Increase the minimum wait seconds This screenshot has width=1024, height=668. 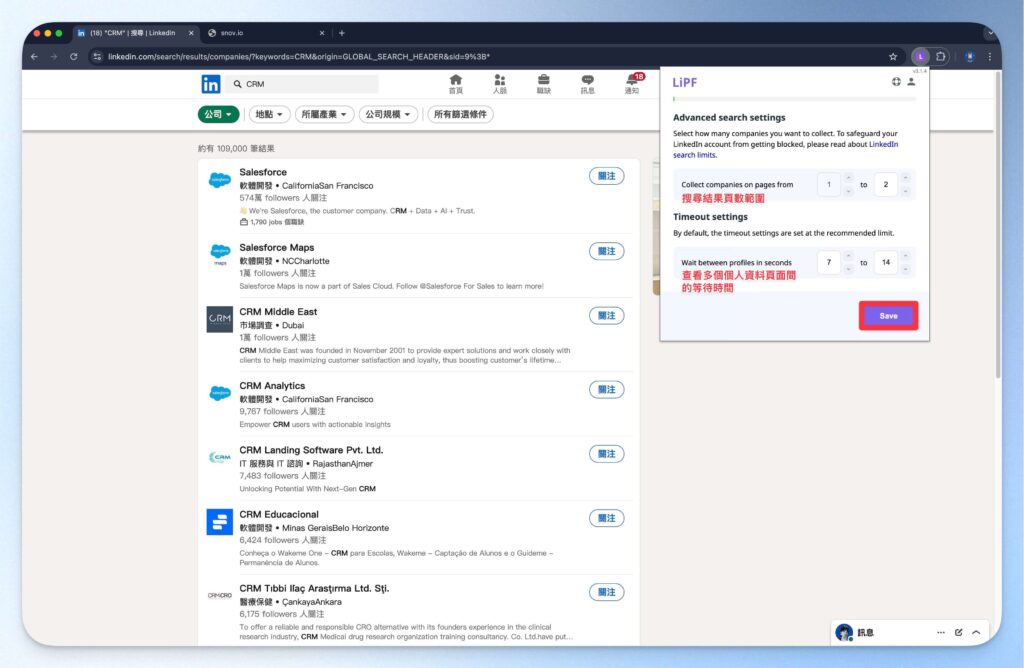pyautogui.click(x=848, y=255)
